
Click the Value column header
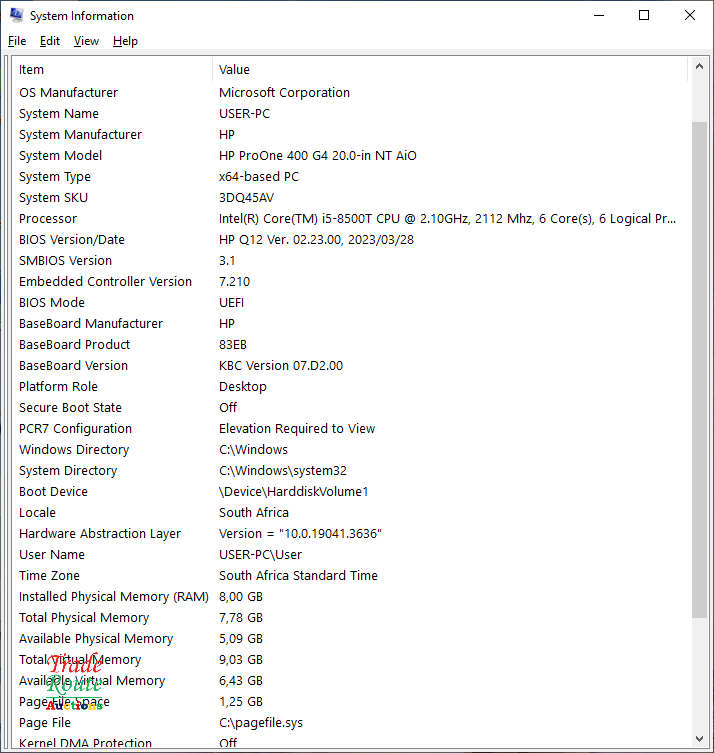point(449,70)
